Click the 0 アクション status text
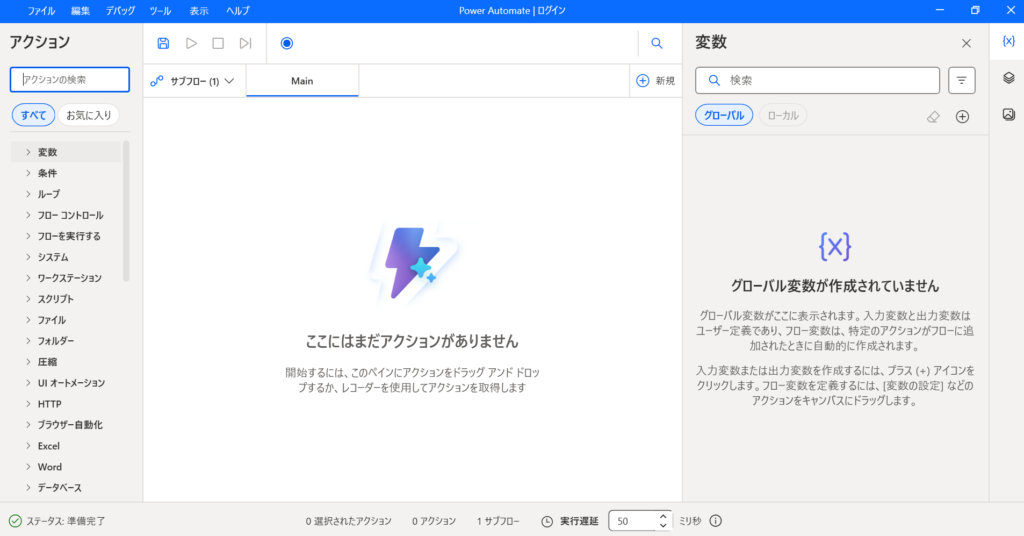The height and width of the screenshot is (536, 1024). 434,521
